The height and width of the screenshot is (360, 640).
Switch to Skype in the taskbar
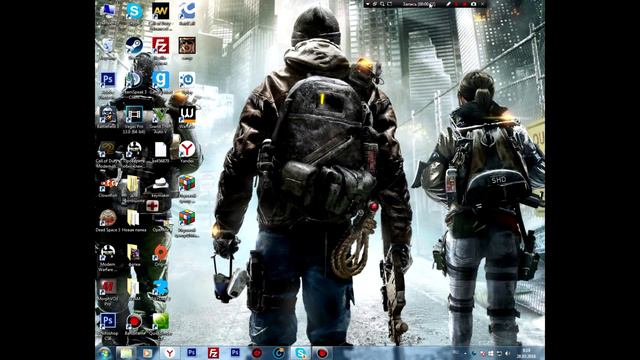(x=300, y=353)
